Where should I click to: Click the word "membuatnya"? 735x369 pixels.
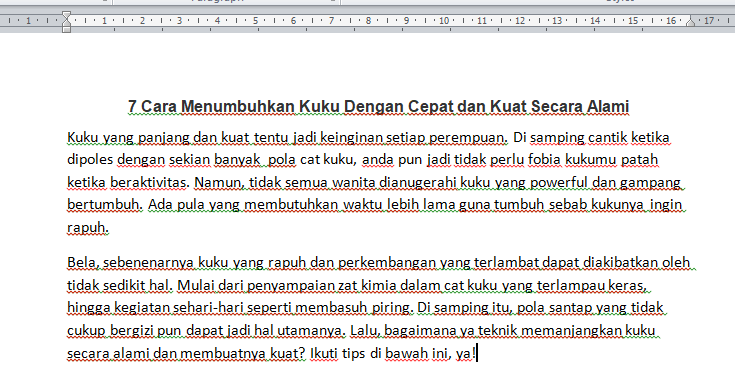pos(224,353)
